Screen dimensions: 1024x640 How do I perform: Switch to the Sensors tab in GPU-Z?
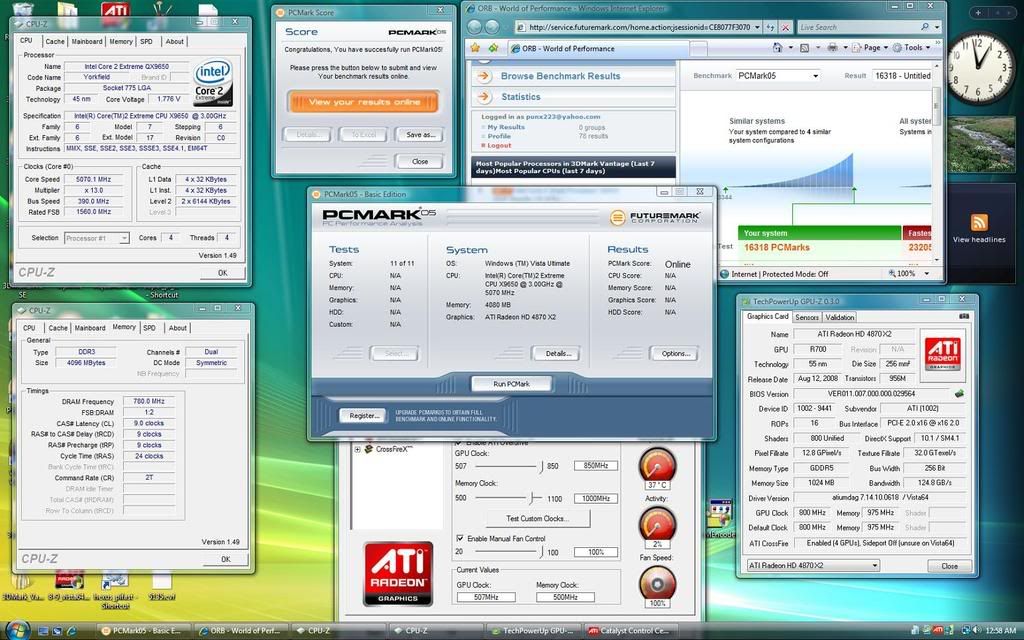pyautogui.click(x=807, y=317)
